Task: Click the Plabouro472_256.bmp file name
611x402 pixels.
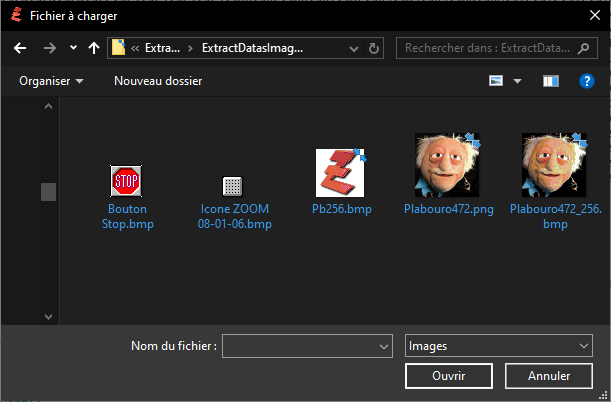Action: pyautogui.click(x=556, y=217)
